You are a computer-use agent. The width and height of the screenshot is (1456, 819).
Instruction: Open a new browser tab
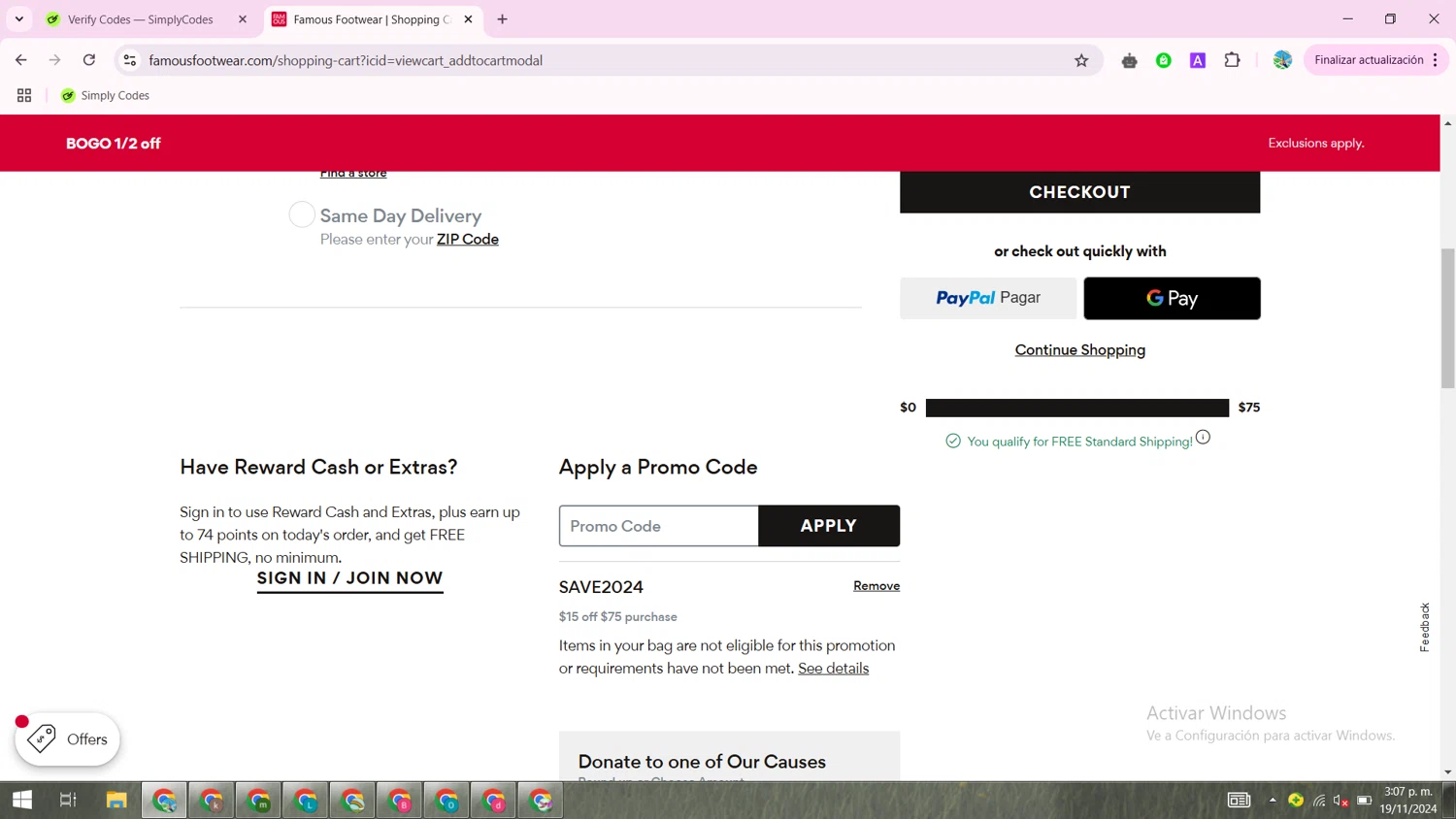[x=502, y=19]
